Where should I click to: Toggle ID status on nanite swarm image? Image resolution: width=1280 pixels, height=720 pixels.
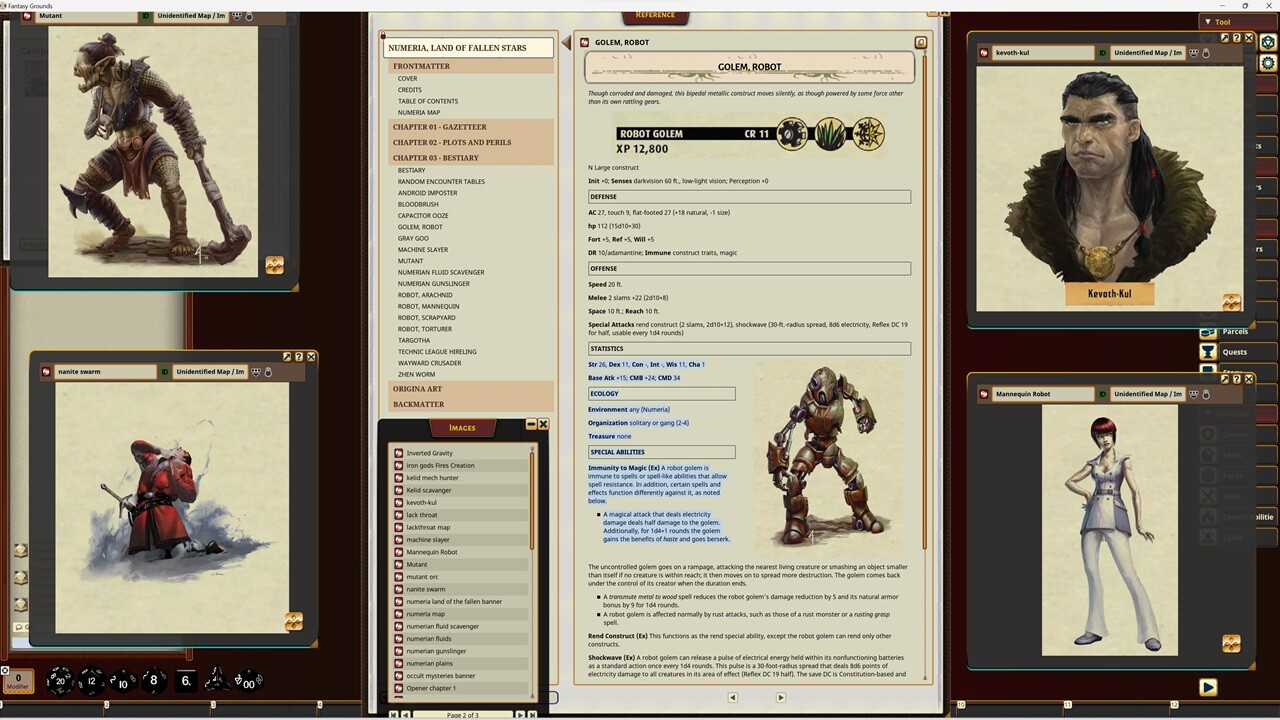click(165, 372)
